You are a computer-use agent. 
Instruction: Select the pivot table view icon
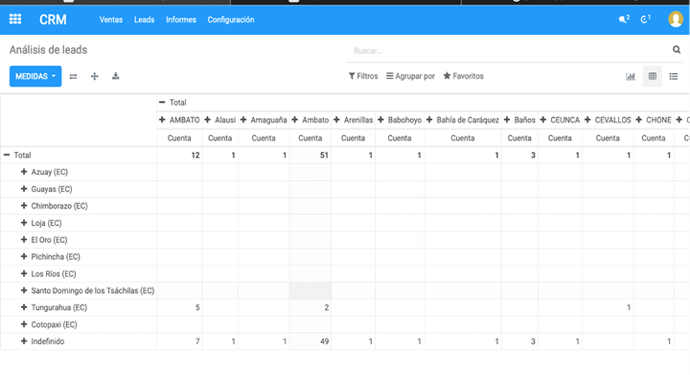pos(652,77)
